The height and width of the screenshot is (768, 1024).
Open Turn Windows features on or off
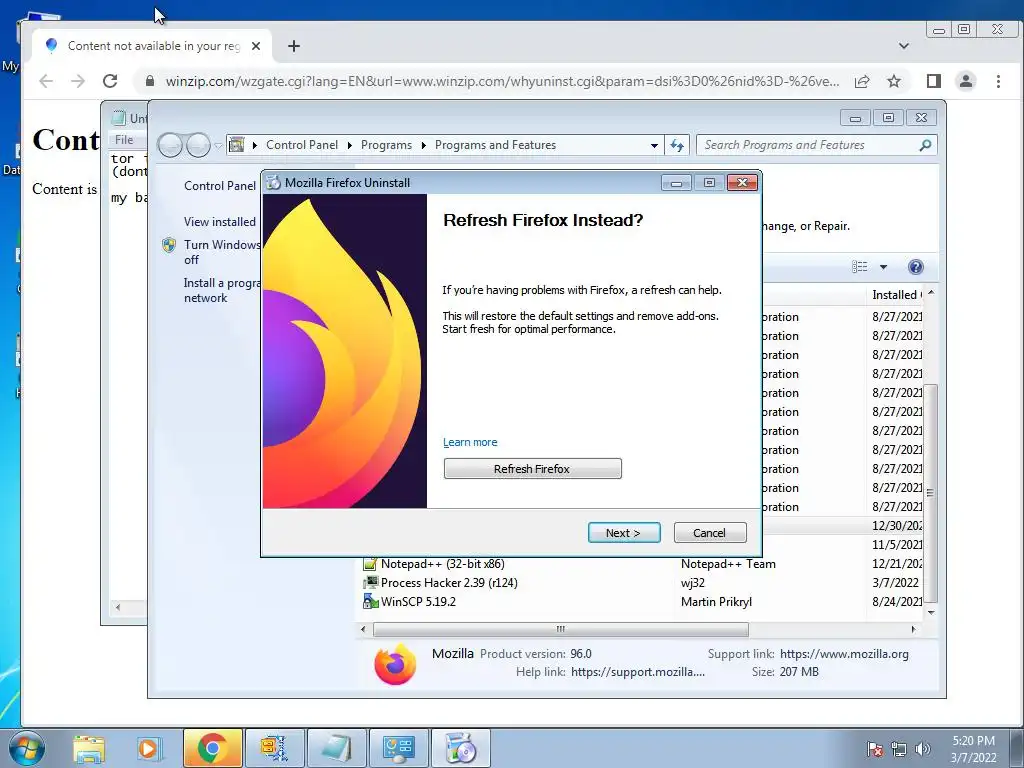pyautogui.click(x=221, y=252)
